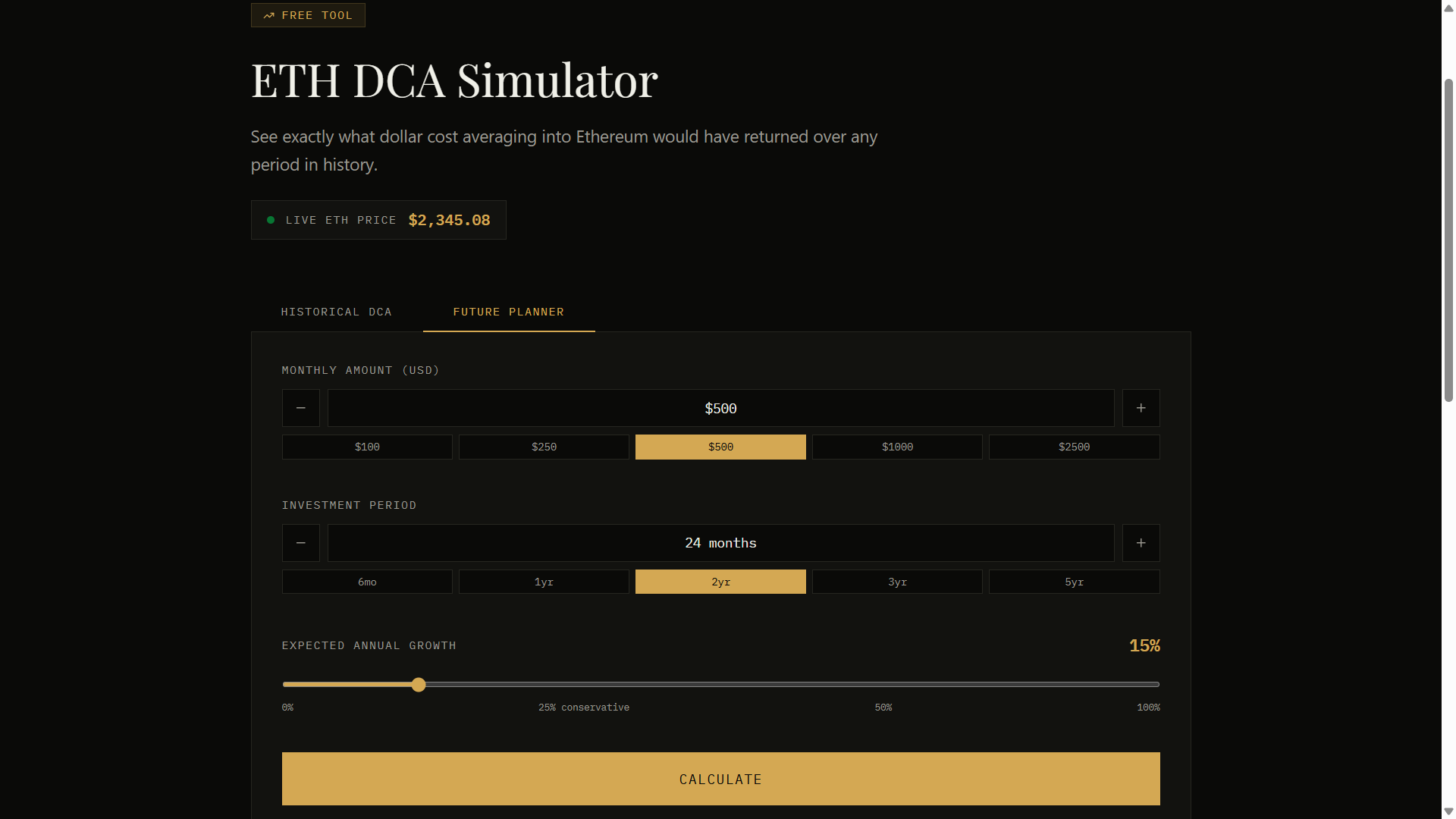
Task: Switch to the FUTURE PLANNER tab
Action: point(508,312)
